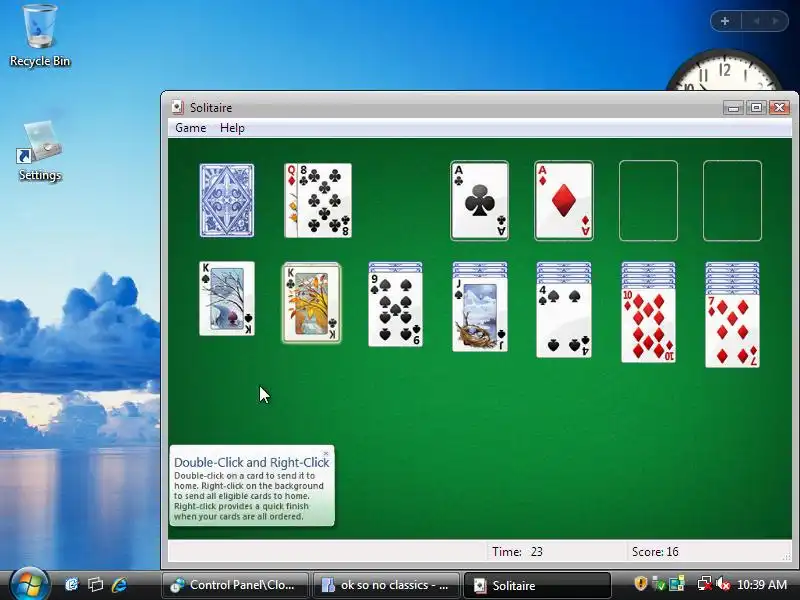Click the muted volume tray icon

point(722,584)
